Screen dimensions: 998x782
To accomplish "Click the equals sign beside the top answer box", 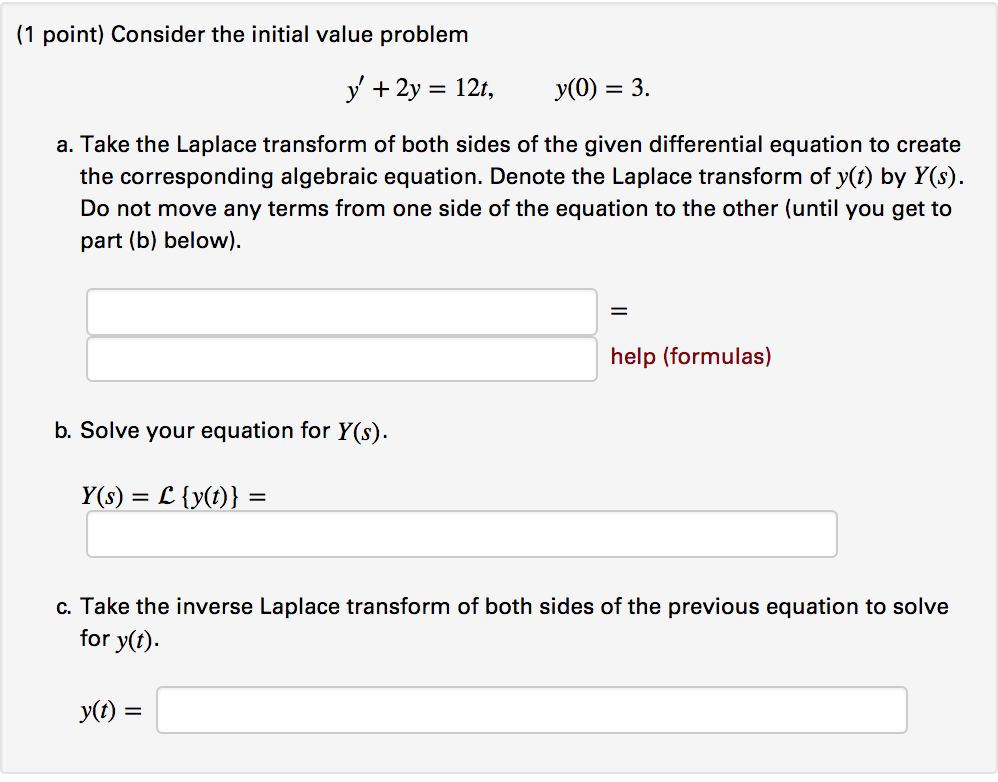I will pos(618,311).
